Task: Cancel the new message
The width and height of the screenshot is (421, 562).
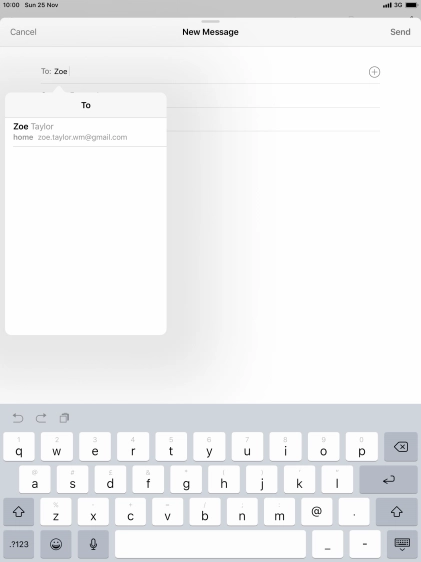Action: pos(23,32)
